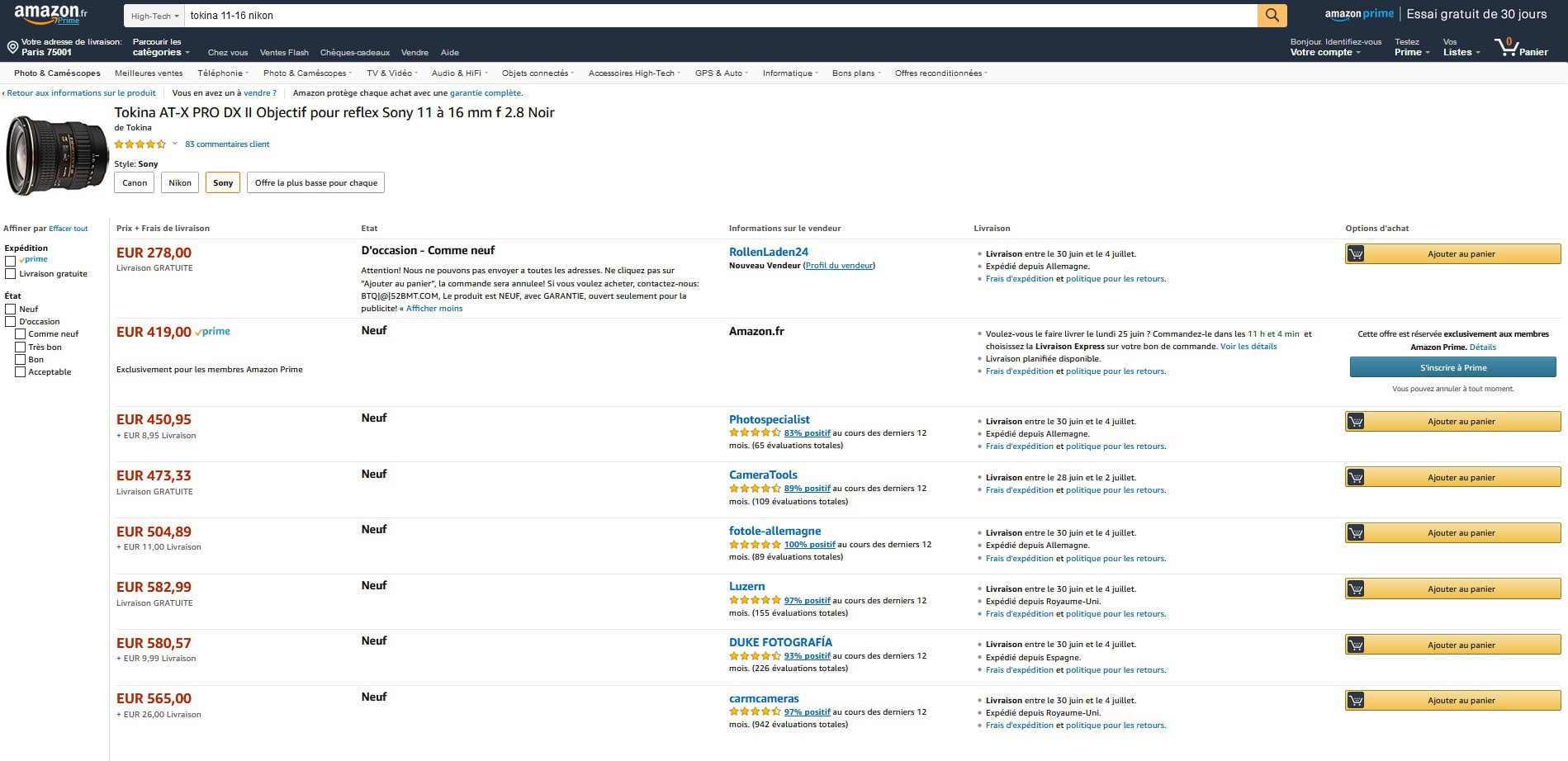Viewport: 1568px width, 761px height.
Task: Open Offres reconditionnées nav item
Action: [940, 73]
